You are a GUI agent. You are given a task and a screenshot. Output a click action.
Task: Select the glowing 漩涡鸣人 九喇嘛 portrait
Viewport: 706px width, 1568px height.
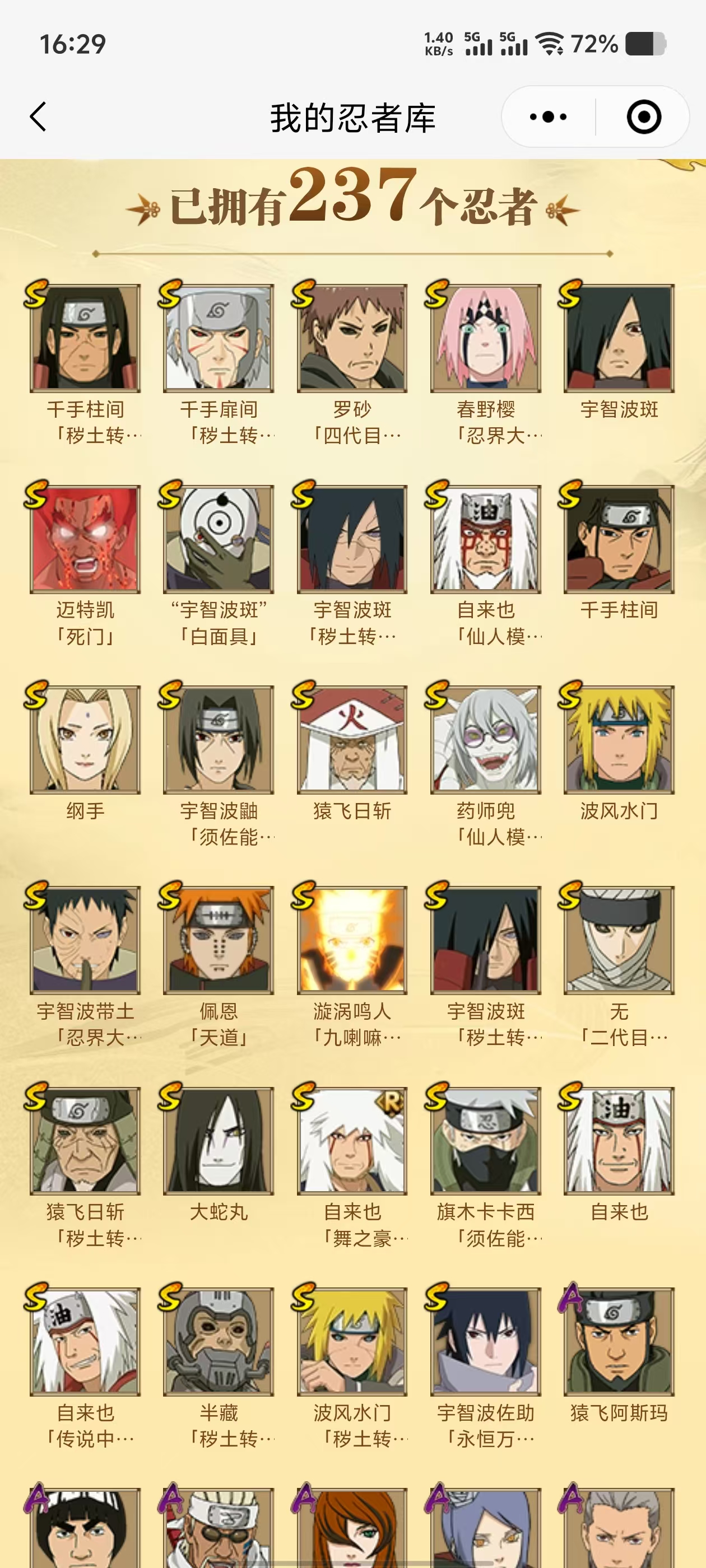point(352,940)
